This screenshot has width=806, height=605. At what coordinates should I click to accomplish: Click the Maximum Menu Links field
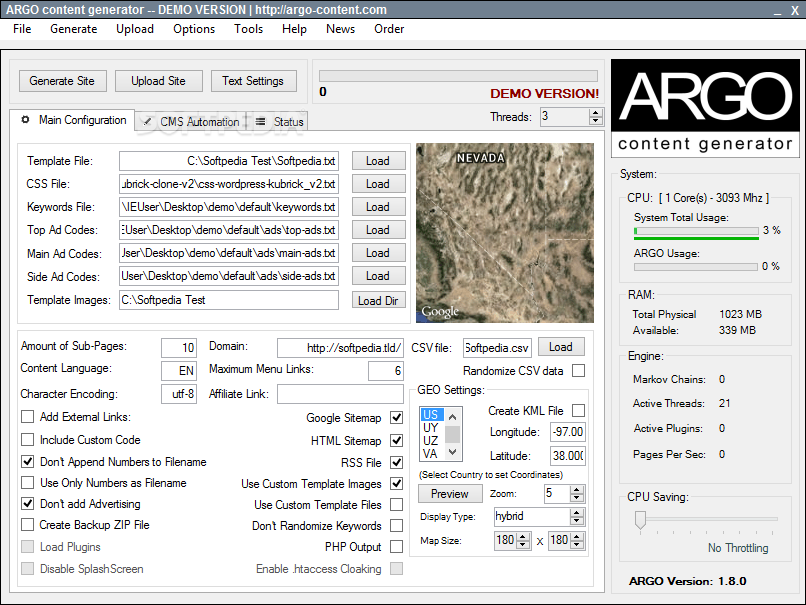[x=386, y=371]
